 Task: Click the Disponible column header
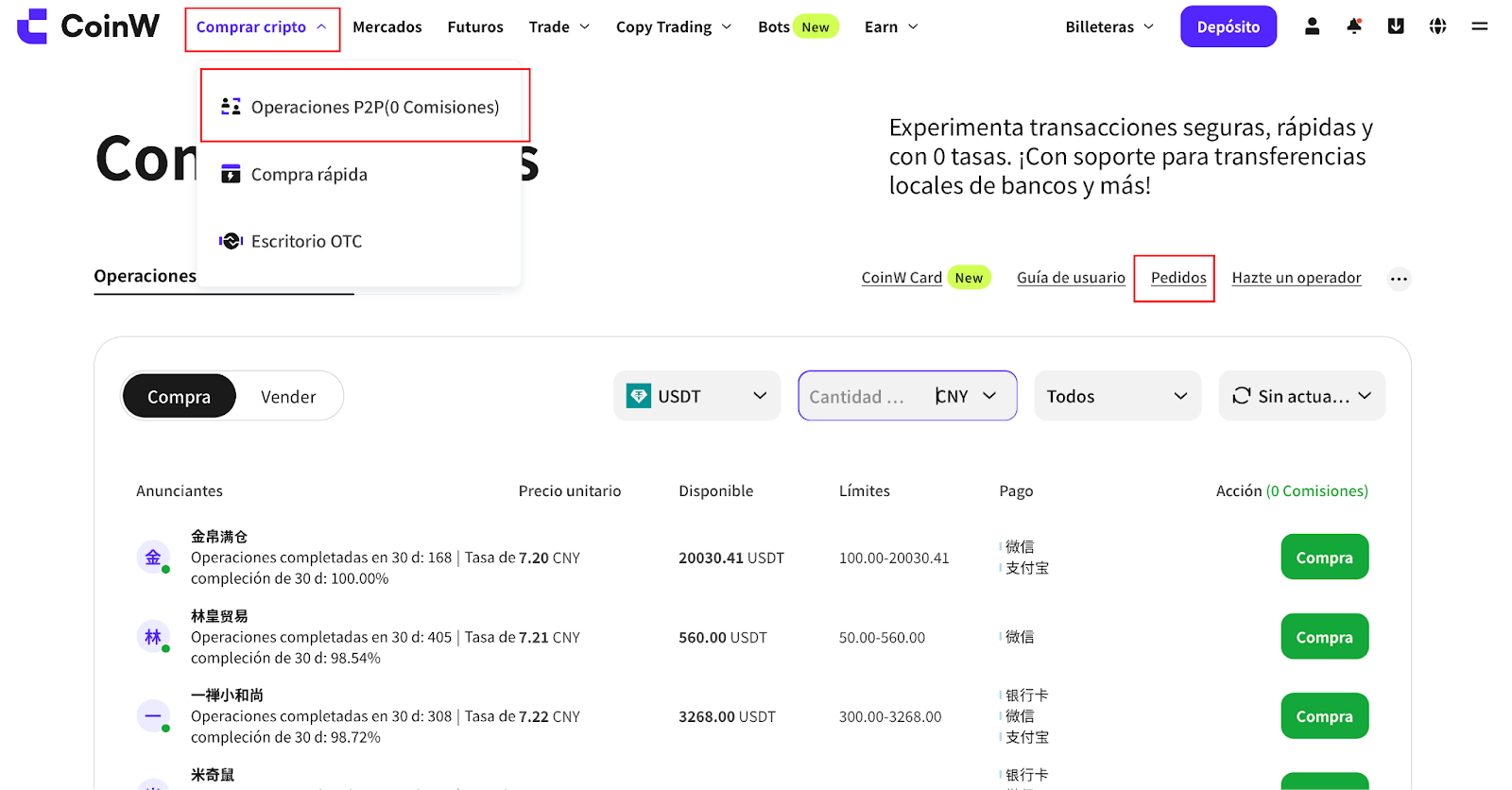[716, 491]
